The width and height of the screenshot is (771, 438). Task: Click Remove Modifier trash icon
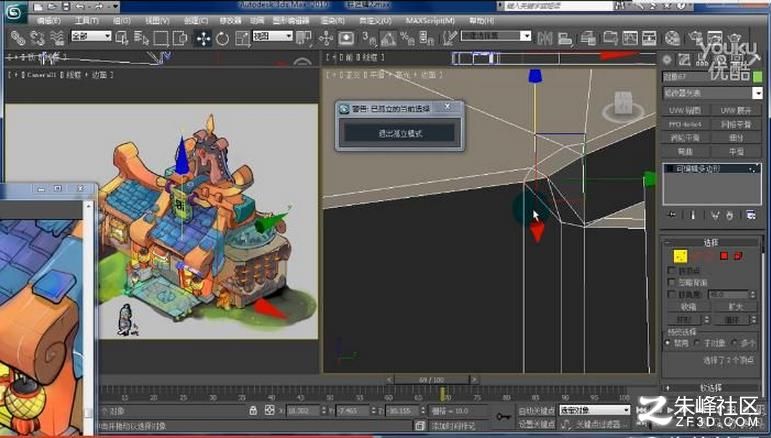coord(729,215)
